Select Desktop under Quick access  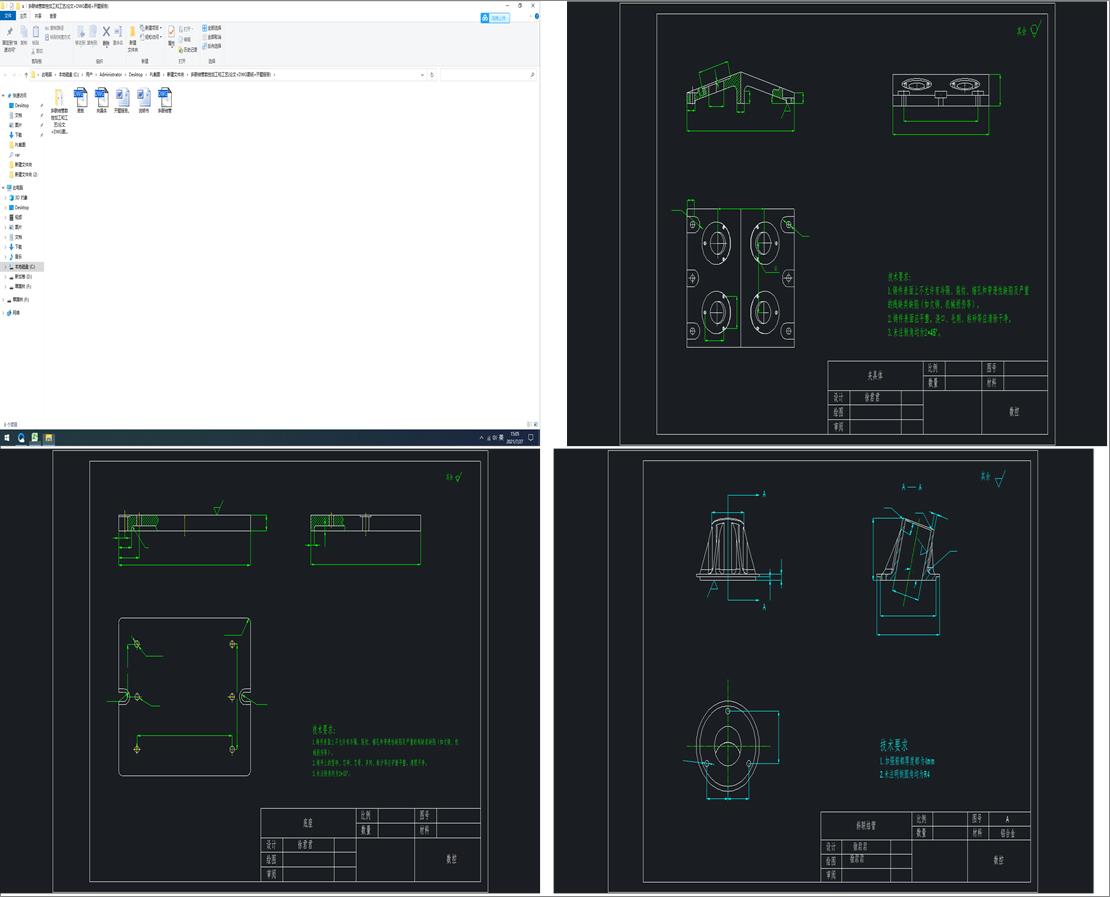coord(21,105)
